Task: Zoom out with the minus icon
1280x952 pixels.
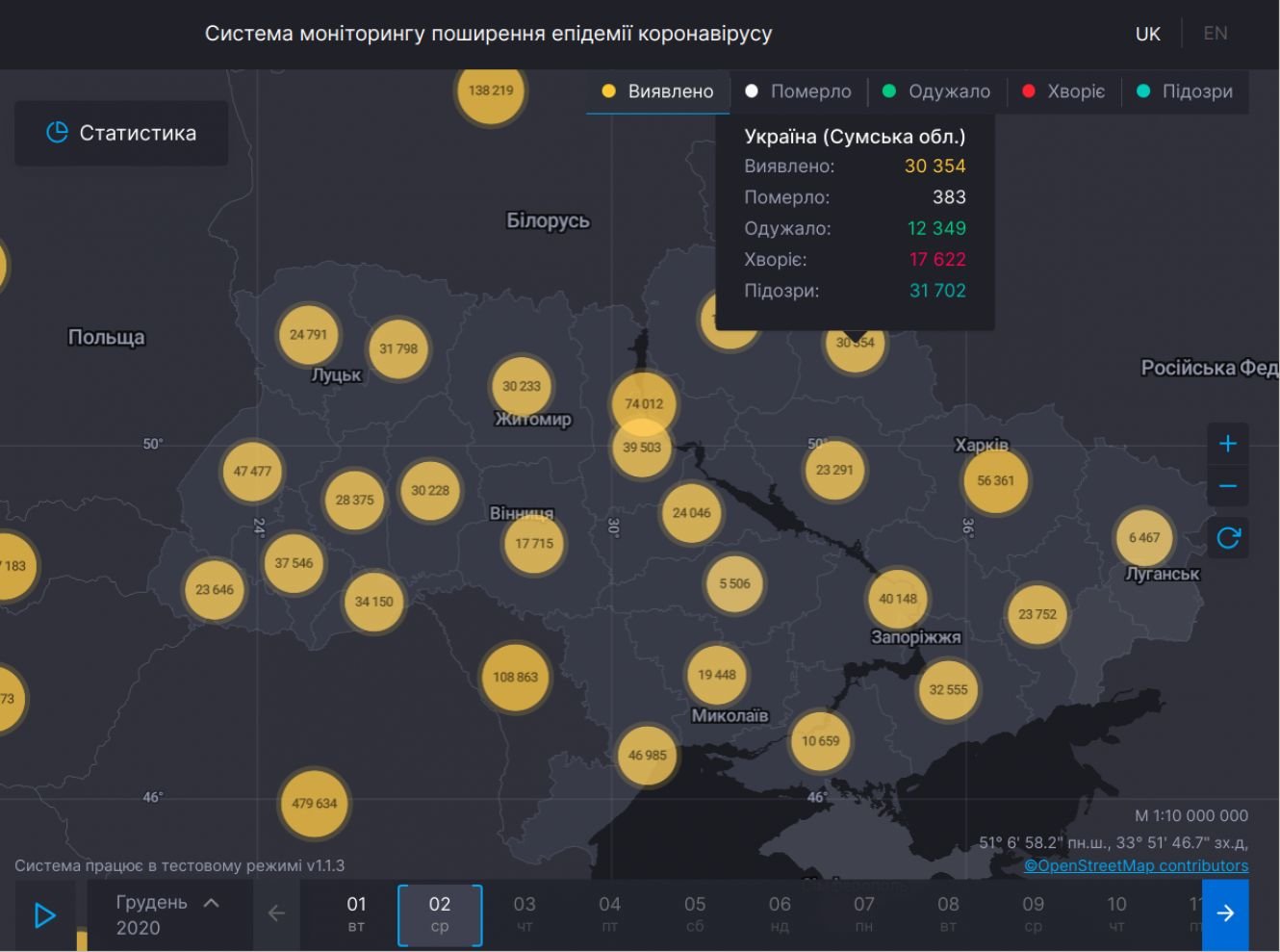Action: point(1227,486)
